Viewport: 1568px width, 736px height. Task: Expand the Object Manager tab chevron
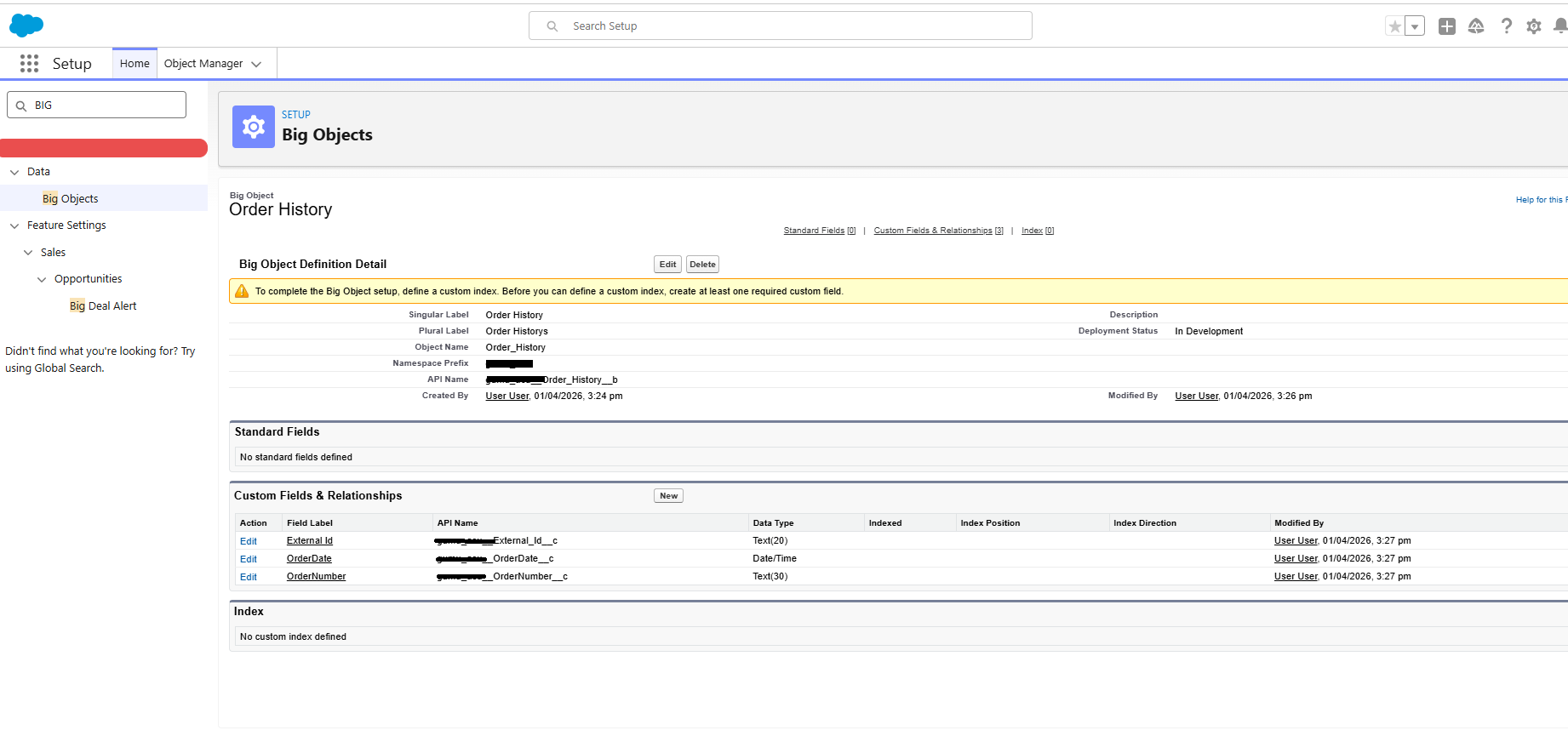click(x=256, y=64)
